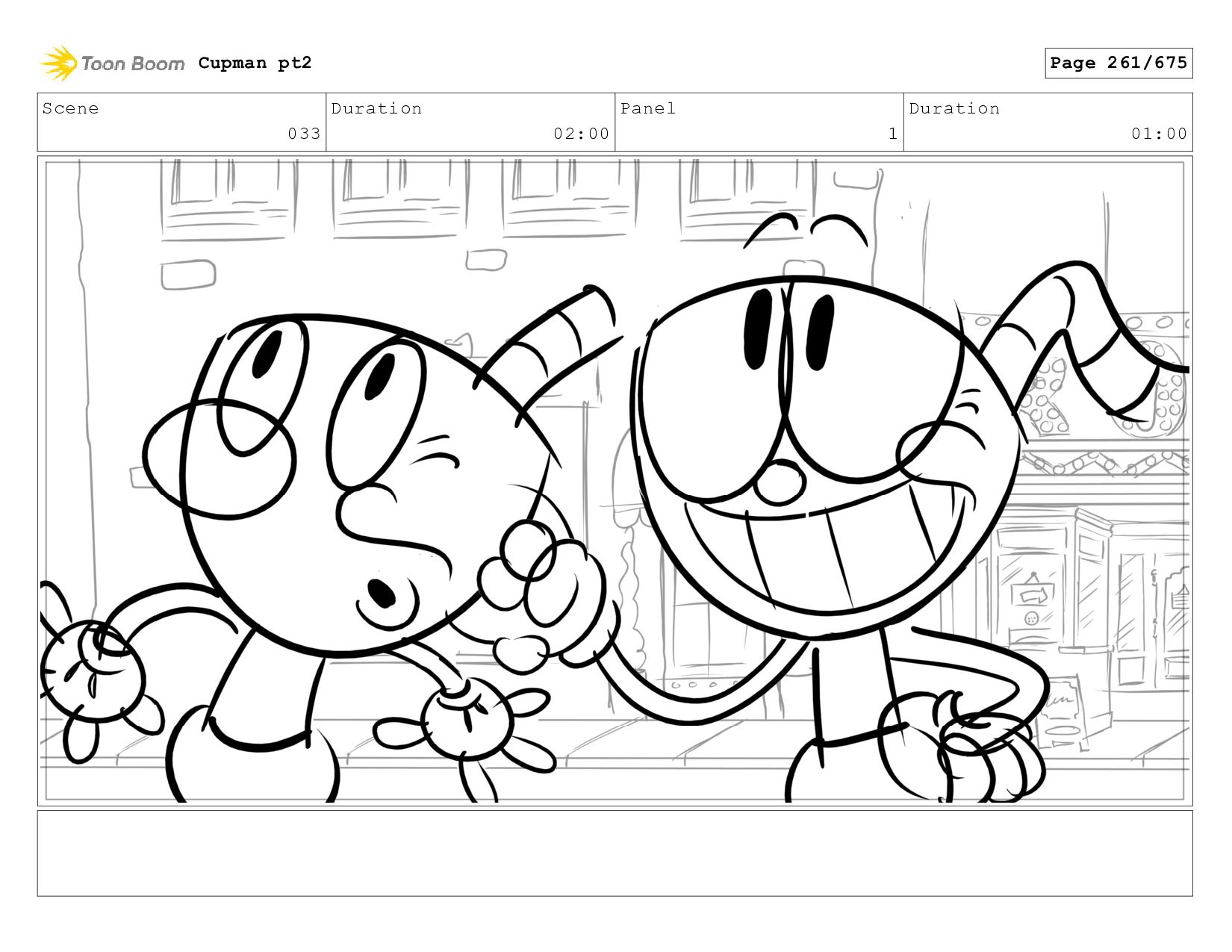Click the scene number '033'
This screenshot has width=1232, height=952.
coord(304,134)
